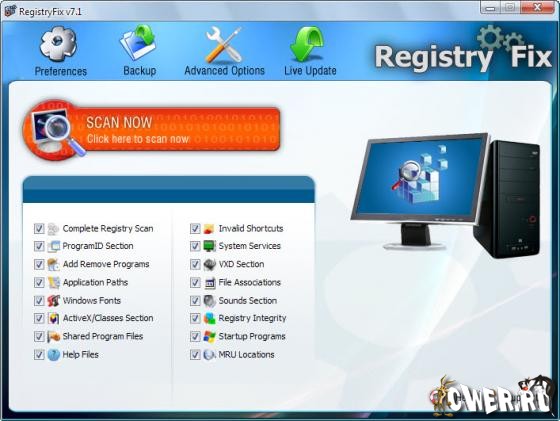Screen dimensions: 560x421
Task: Disable the Startup Programs checkbox
Action: [x=195, y=337]
